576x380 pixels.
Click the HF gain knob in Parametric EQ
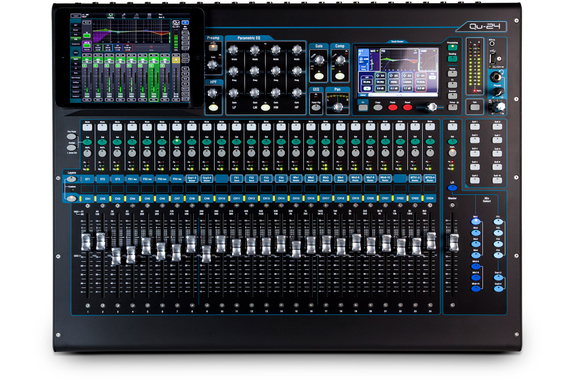297,93
